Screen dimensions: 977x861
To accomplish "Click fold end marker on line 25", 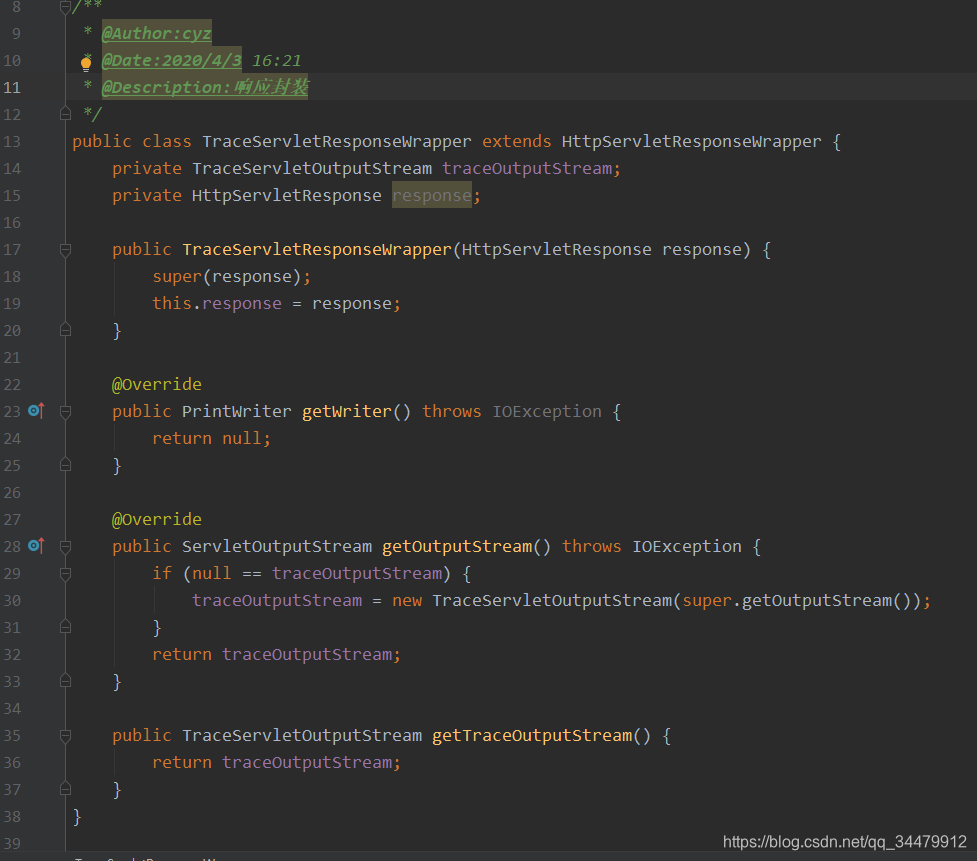I will coord(65,465).
